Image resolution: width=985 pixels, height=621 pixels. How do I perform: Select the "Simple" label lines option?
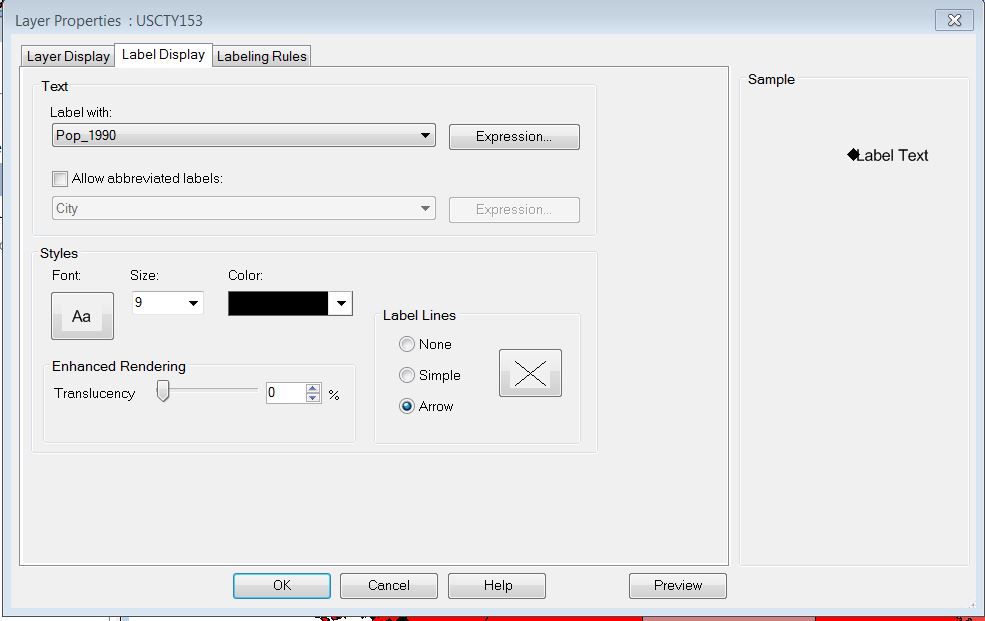(407, 375)
